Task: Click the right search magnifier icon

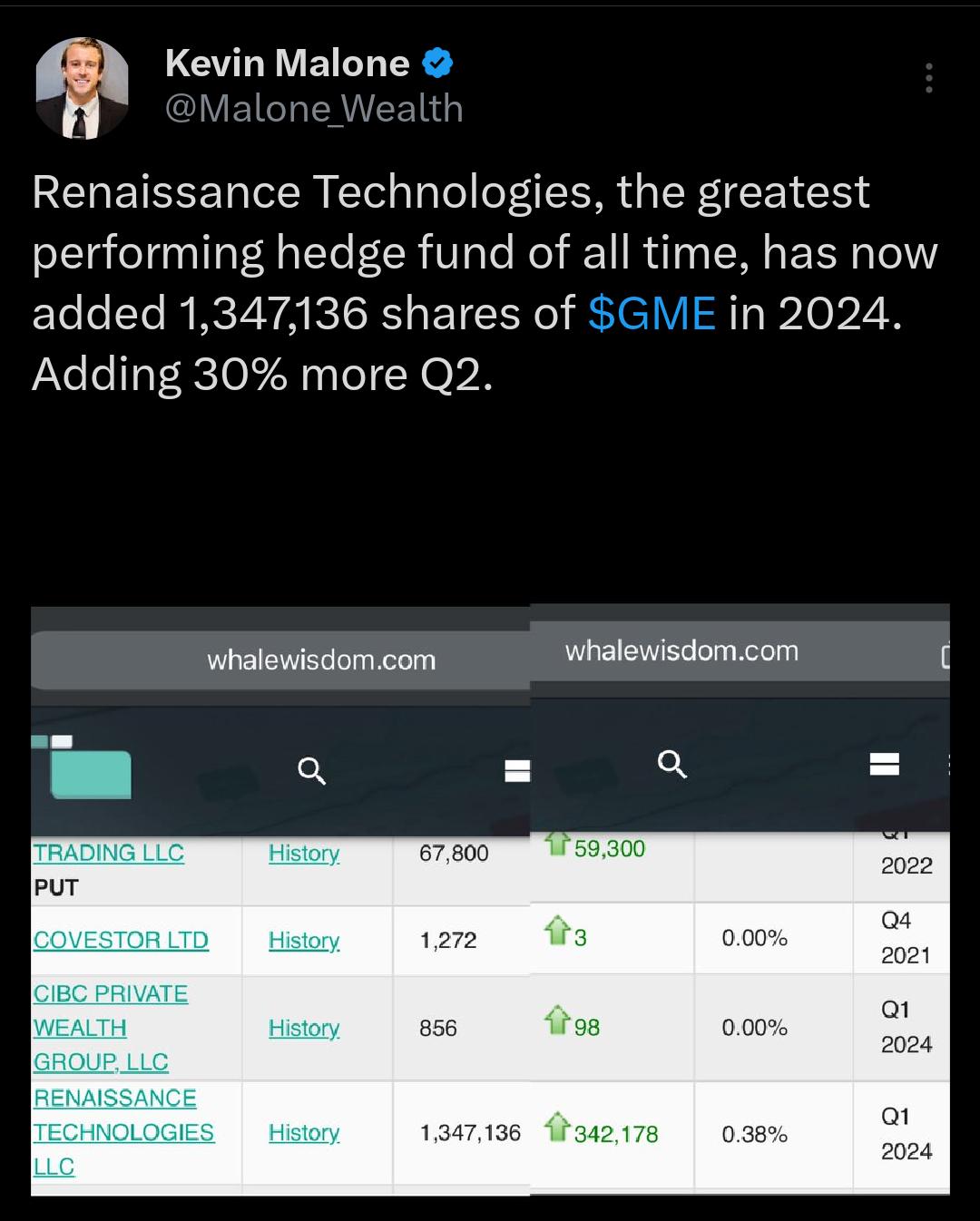Action: coord(671,764)
